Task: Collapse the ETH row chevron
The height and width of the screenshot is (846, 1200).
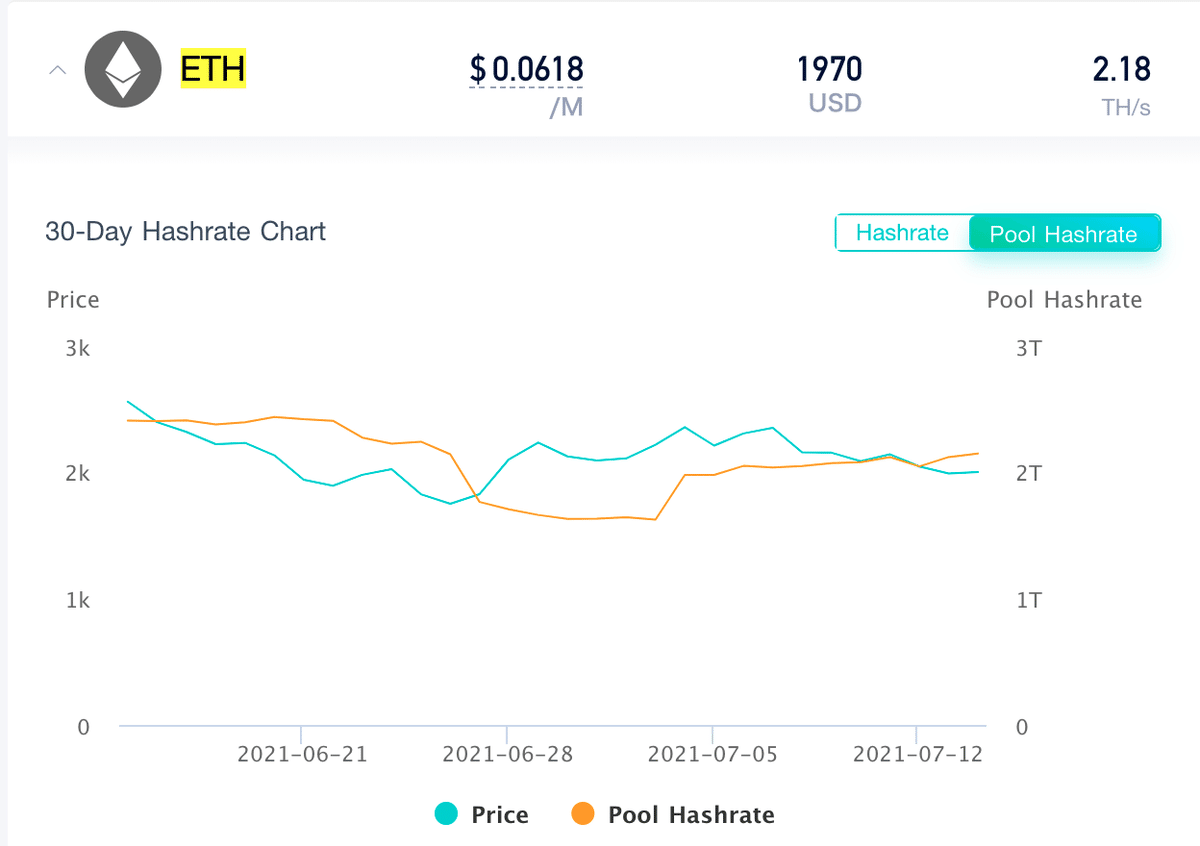Action: pos(58,71)
